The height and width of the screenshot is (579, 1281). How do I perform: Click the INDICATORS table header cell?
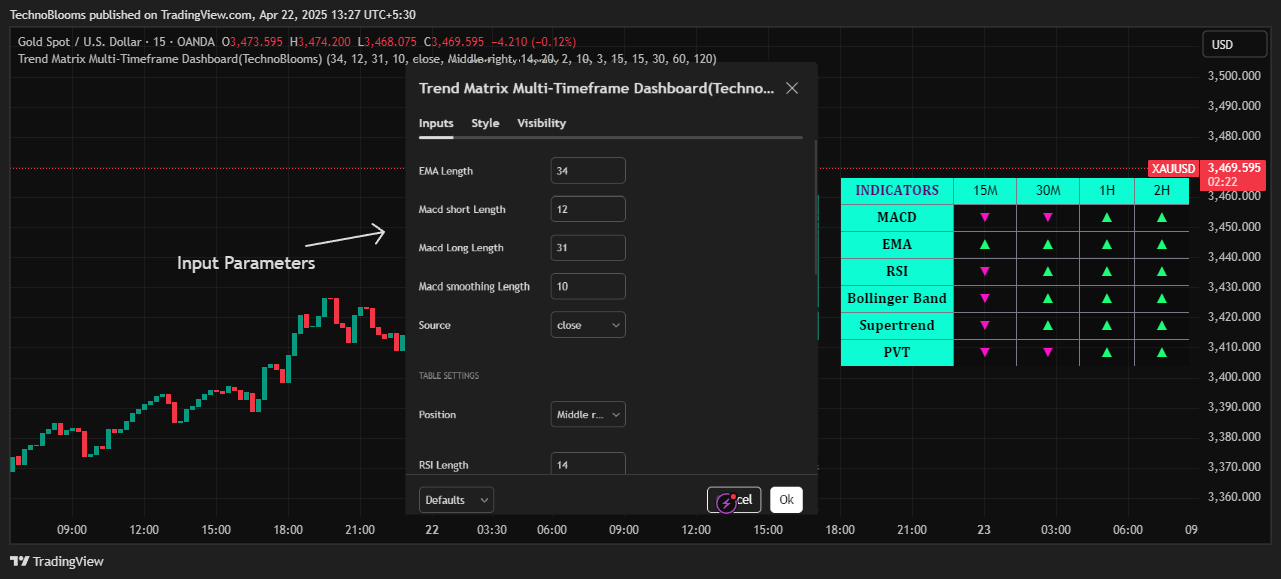point(897,191)
